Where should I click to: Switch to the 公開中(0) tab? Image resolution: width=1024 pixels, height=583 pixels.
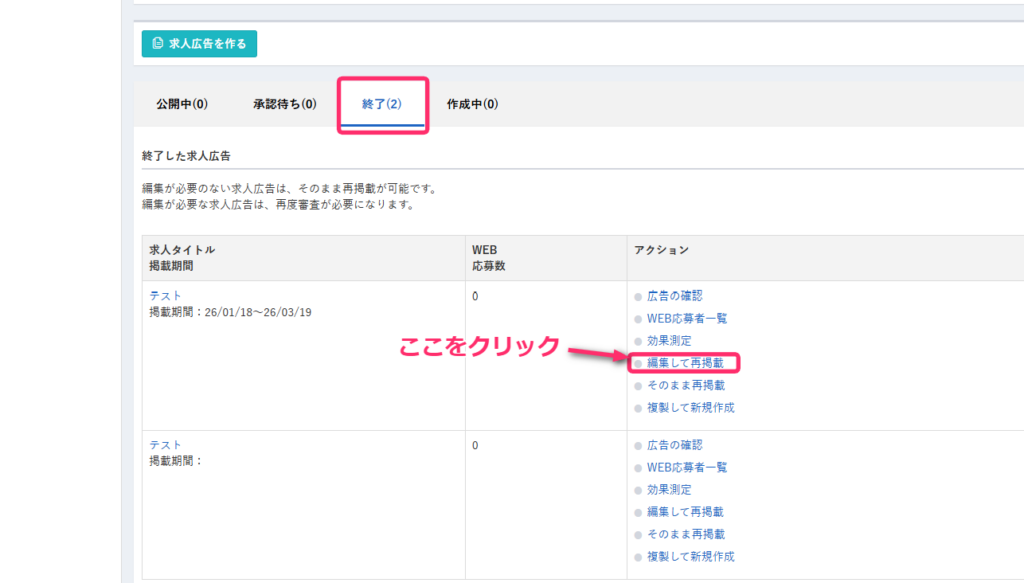pyautogui.click(x=181, y=104)
